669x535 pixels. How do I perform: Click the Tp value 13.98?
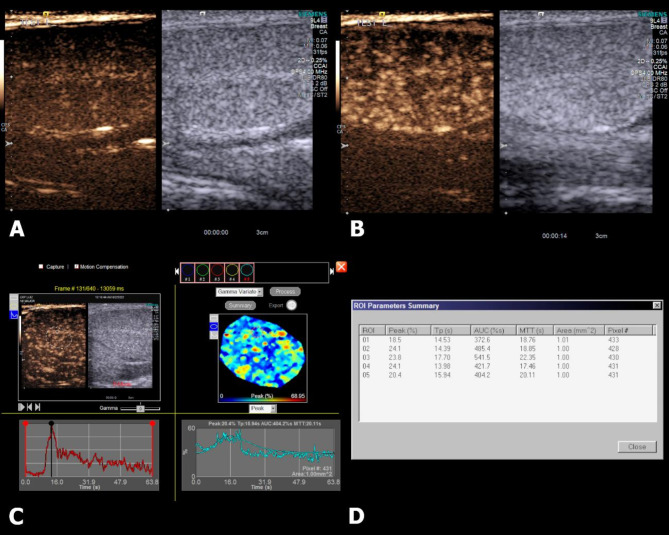(442, 366)
